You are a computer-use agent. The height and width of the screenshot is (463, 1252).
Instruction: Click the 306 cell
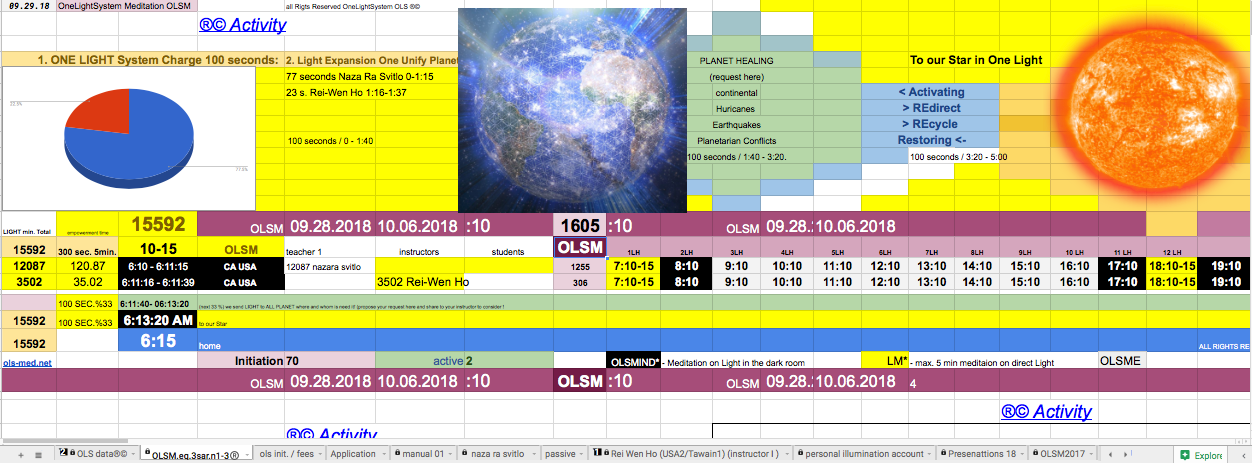pyautogui.click(x=580, y=283)
